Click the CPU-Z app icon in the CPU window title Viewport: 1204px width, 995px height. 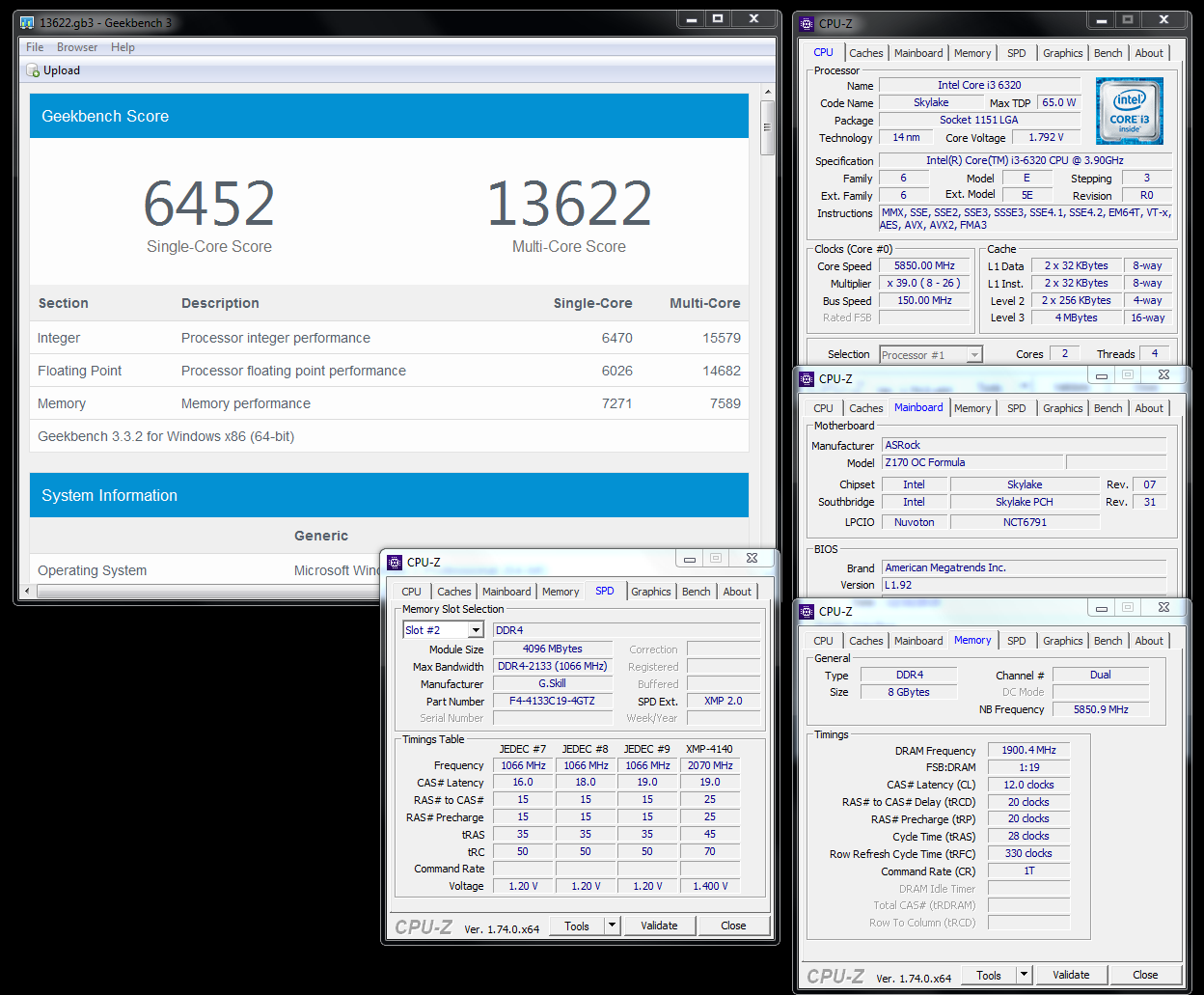pyautogui.click(x=807, y=23)
